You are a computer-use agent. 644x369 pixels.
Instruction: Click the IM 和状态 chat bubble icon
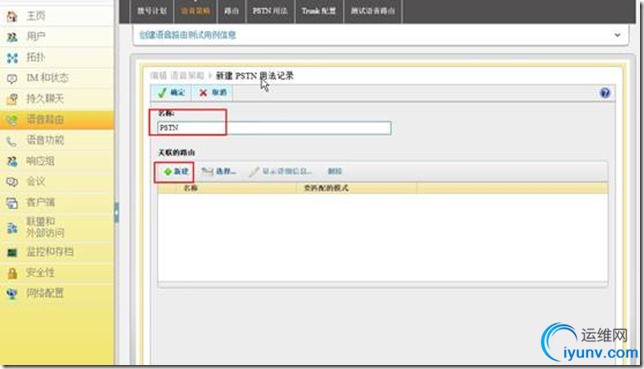12,78
